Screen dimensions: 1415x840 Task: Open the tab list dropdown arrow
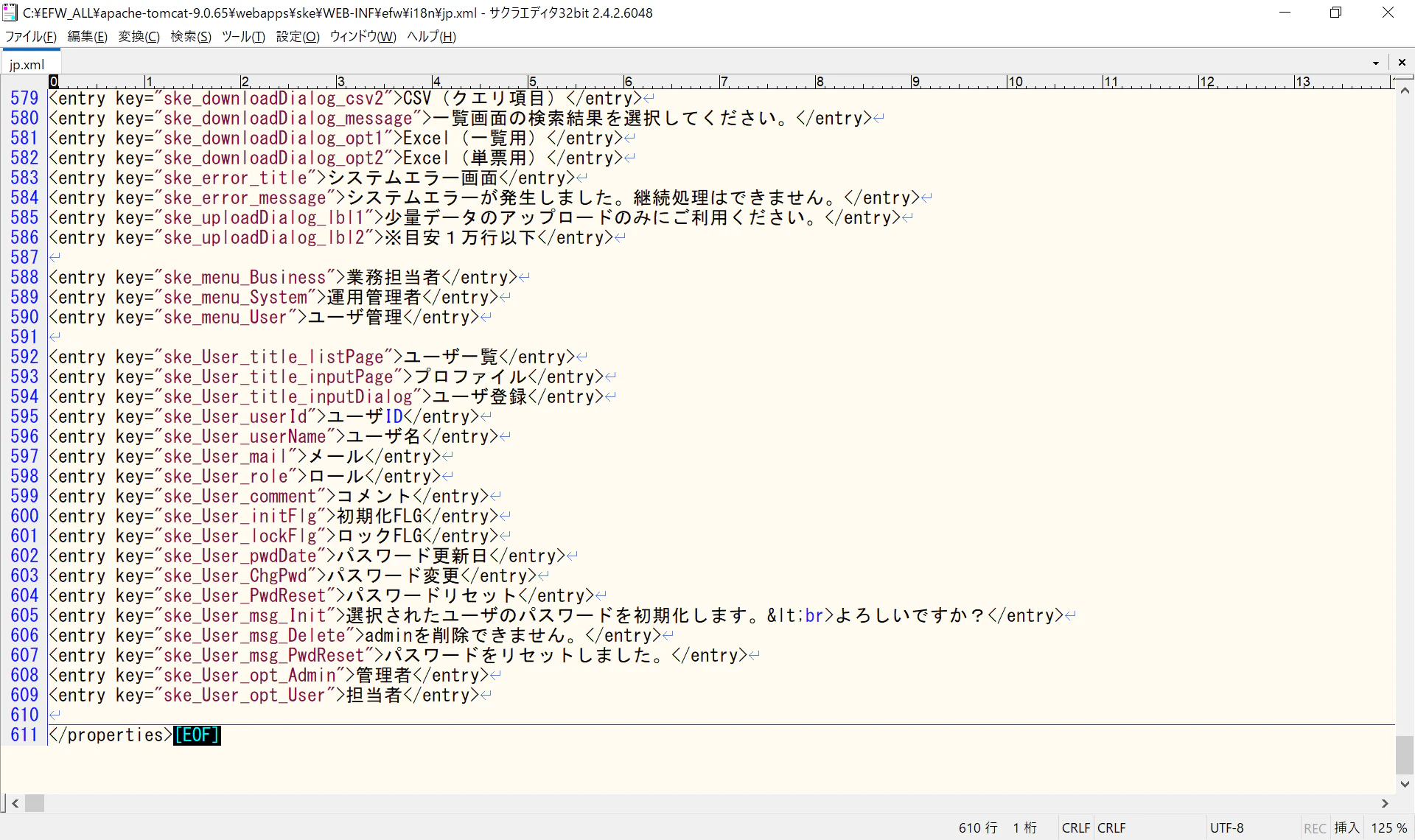pos(1375,63)
